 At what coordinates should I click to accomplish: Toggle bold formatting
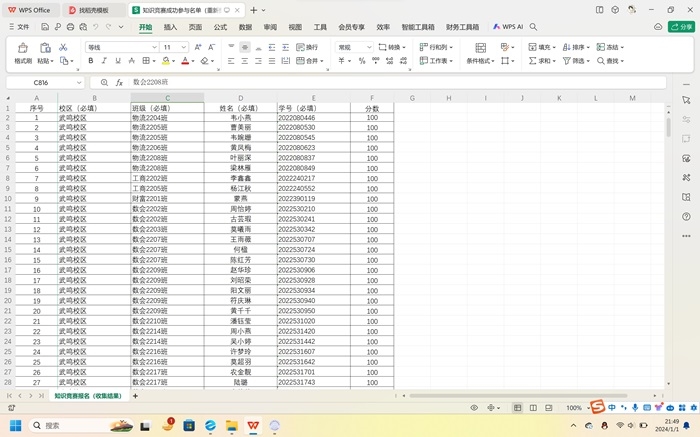pos(90,61)
